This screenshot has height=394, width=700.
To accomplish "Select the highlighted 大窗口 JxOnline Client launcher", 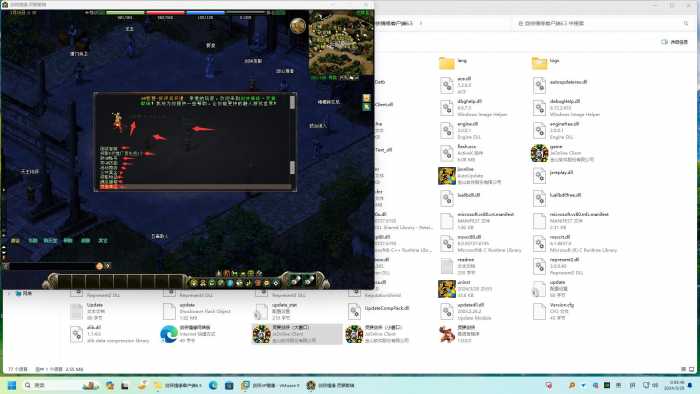I will tap(297, 334).
